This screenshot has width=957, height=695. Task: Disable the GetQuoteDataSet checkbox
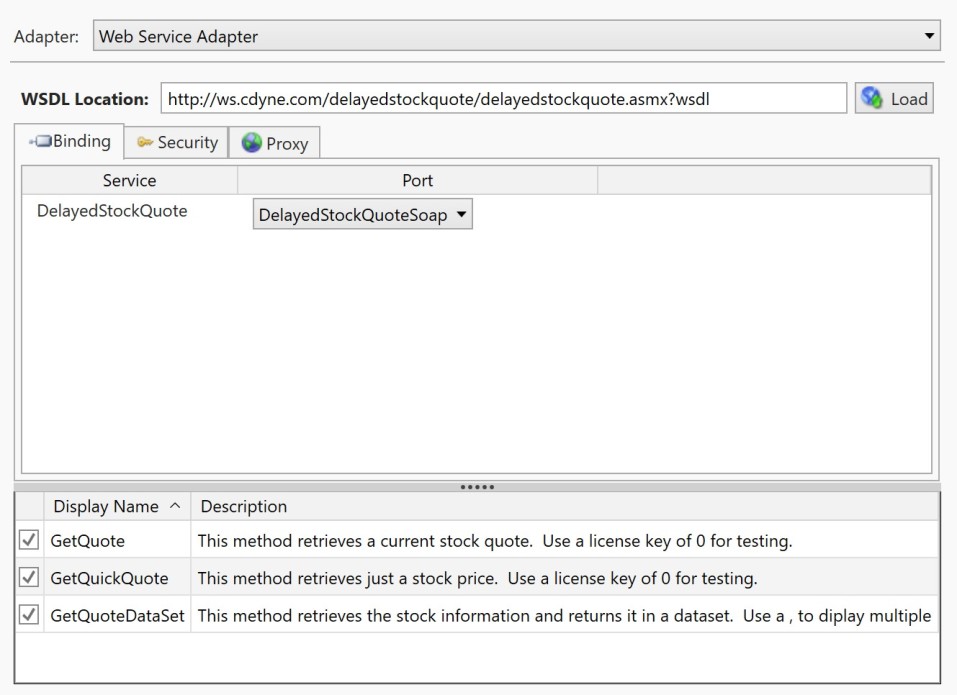coord(29,615)
